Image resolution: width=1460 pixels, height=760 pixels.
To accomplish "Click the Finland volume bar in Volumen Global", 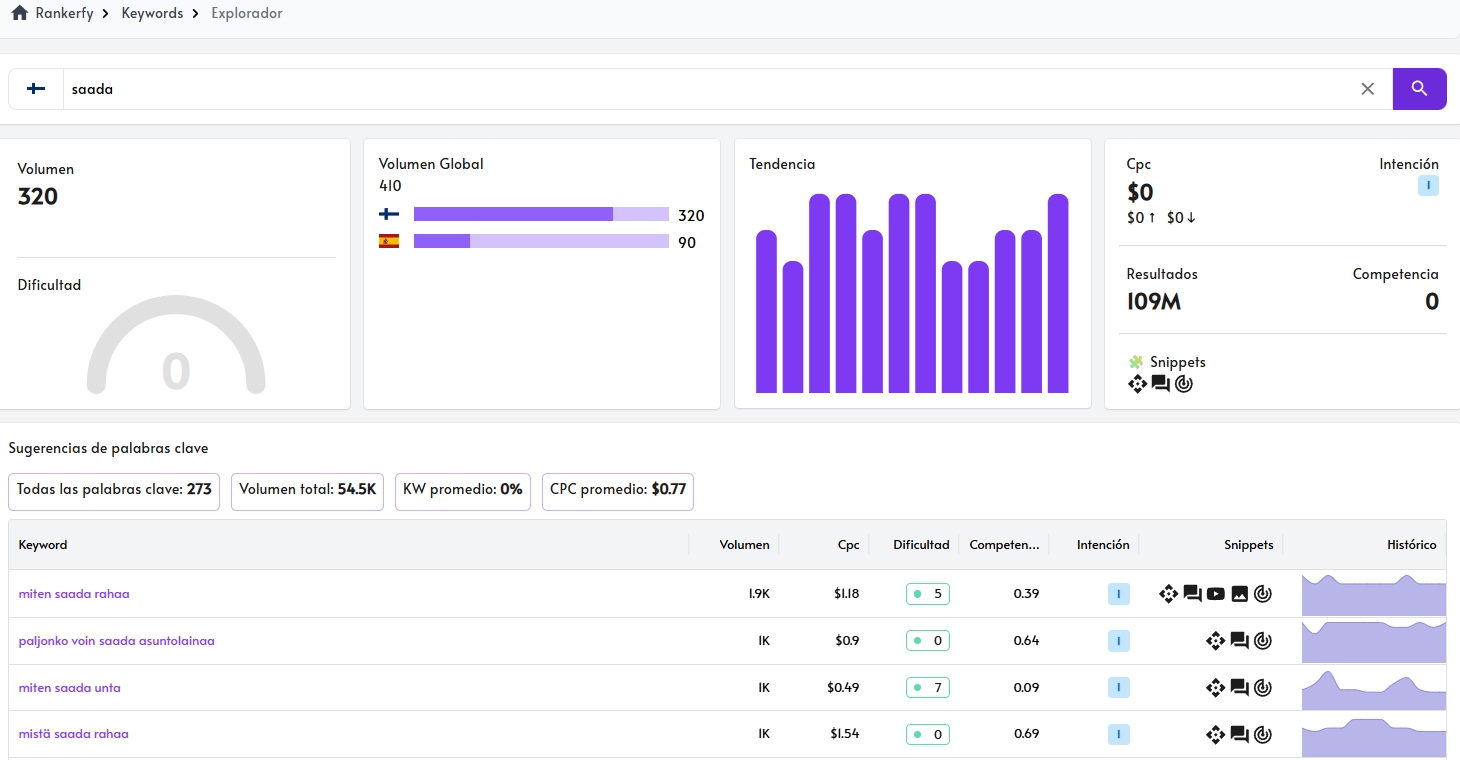I will pyautogui.click(x=540, y=214).
